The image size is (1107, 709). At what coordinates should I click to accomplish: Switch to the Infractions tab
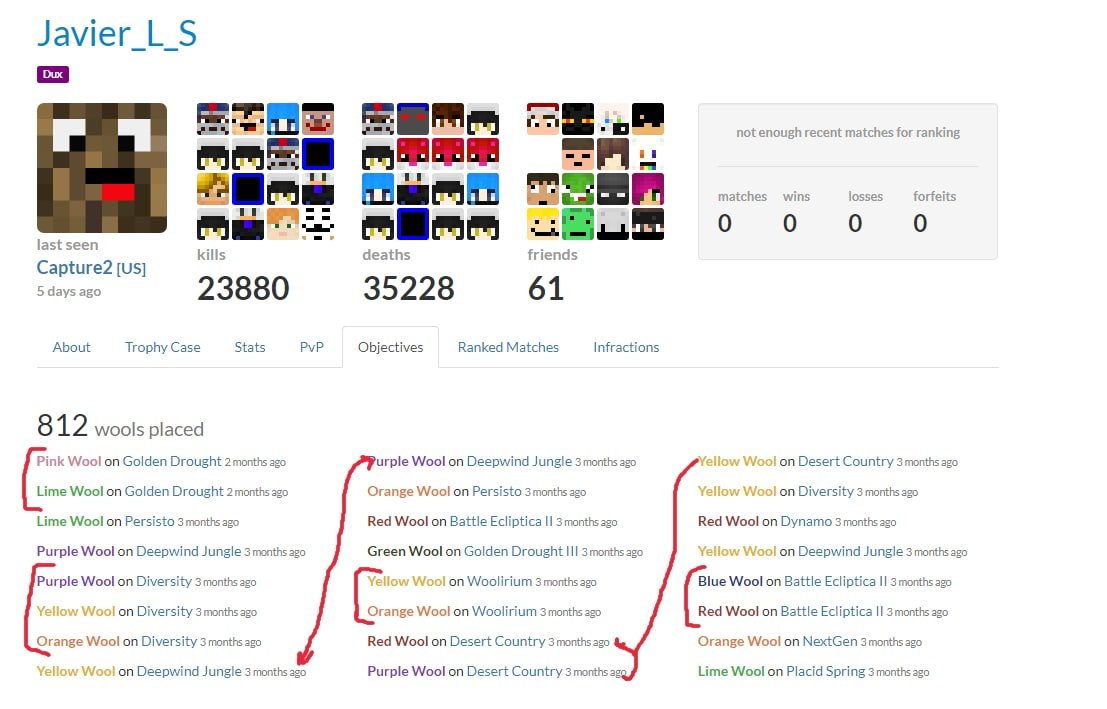tap(626, 347)
